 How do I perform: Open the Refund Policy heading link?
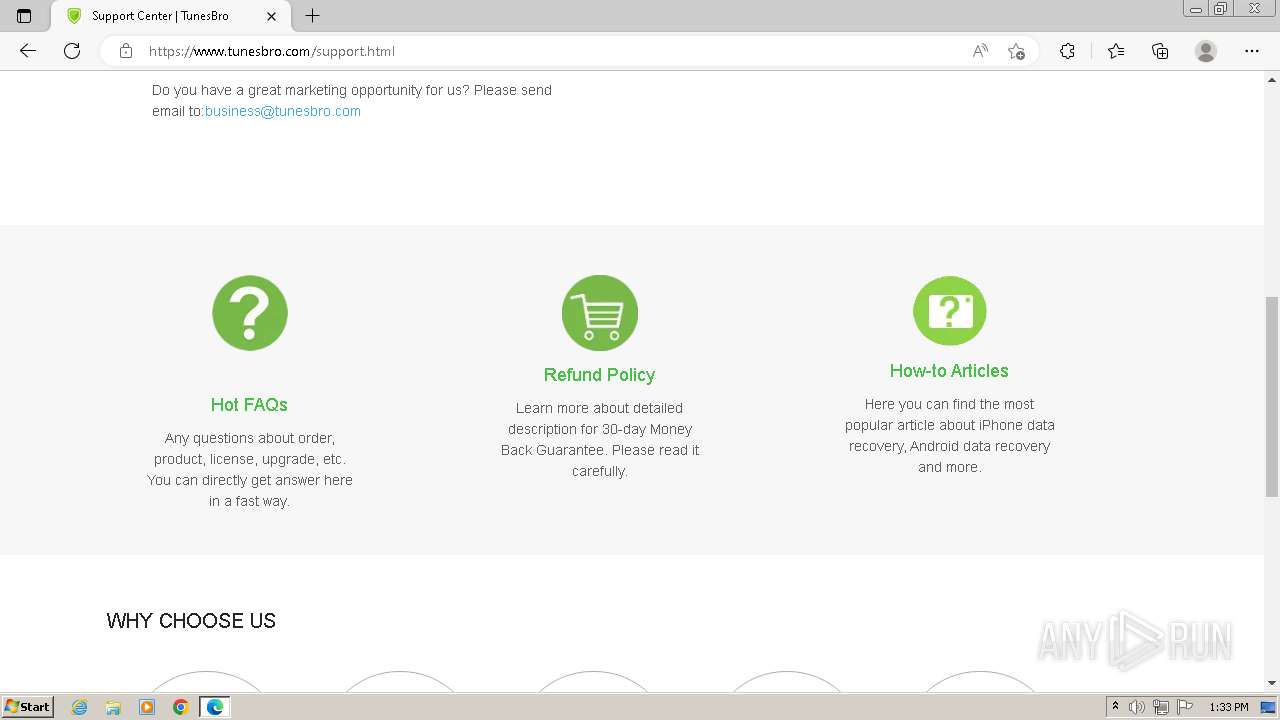coord(599,374)
